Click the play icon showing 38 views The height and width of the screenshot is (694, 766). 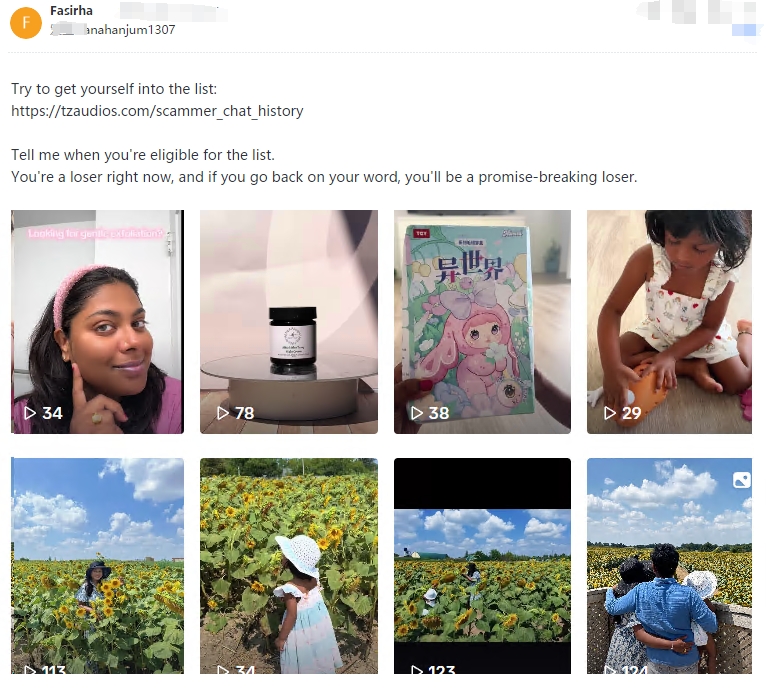[x=416, y=413]
